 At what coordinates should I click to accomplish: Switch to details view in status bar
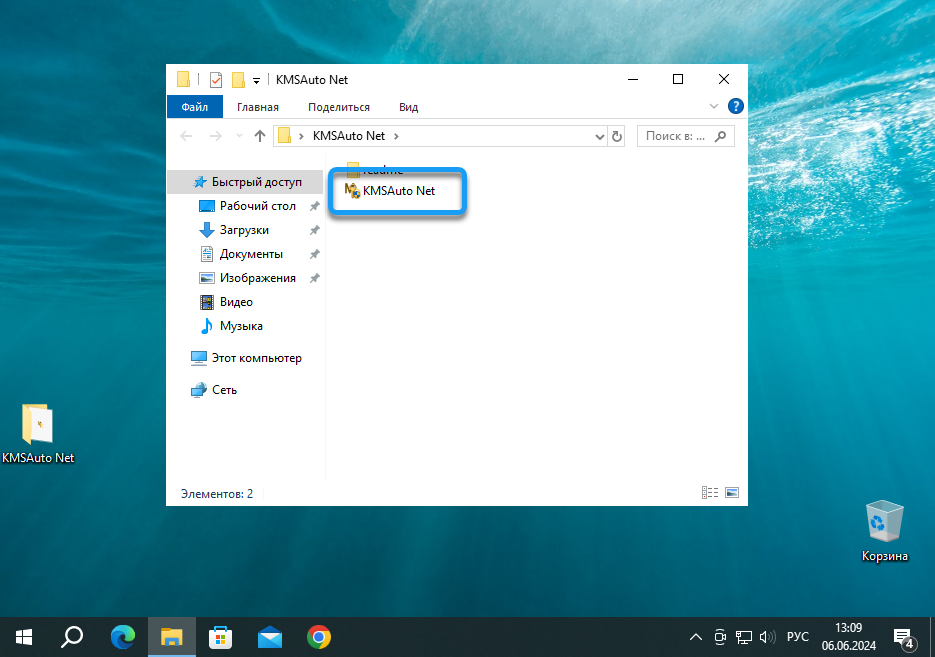[x=710, y=492]
